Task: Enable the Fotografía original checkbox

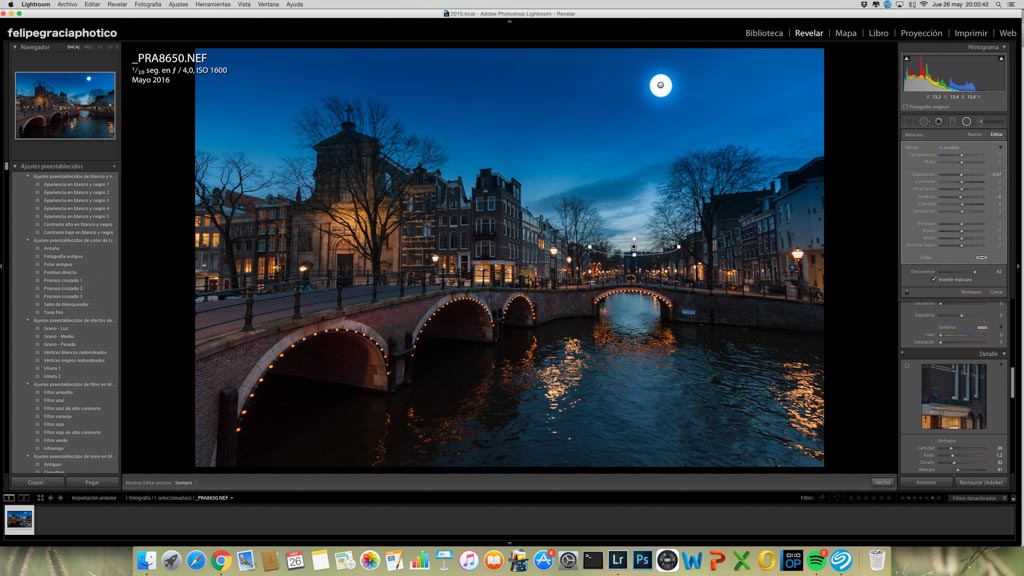Action: click(905, 106)
